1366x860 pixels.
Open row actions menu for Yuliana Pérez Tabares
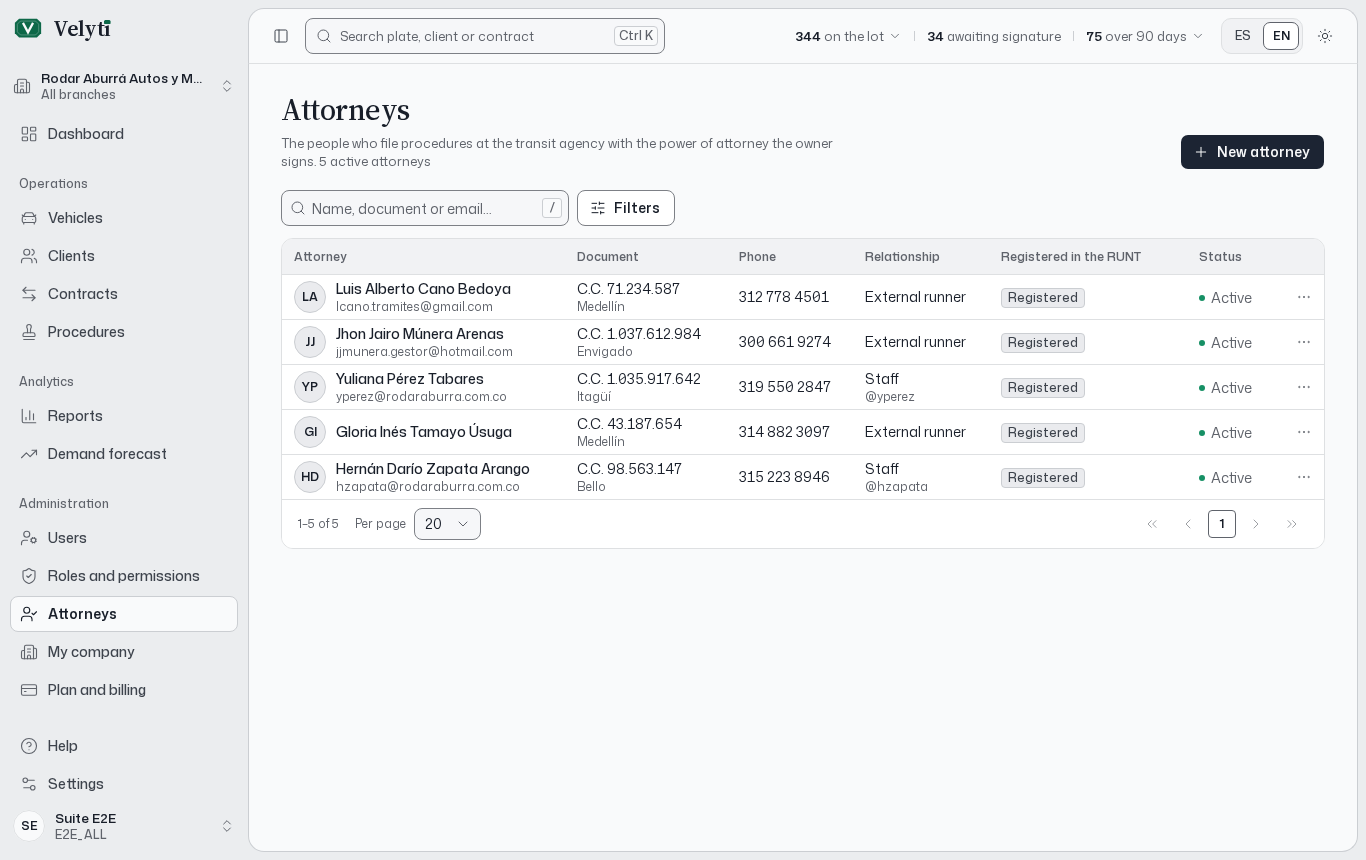click(x=1304, y=387)
